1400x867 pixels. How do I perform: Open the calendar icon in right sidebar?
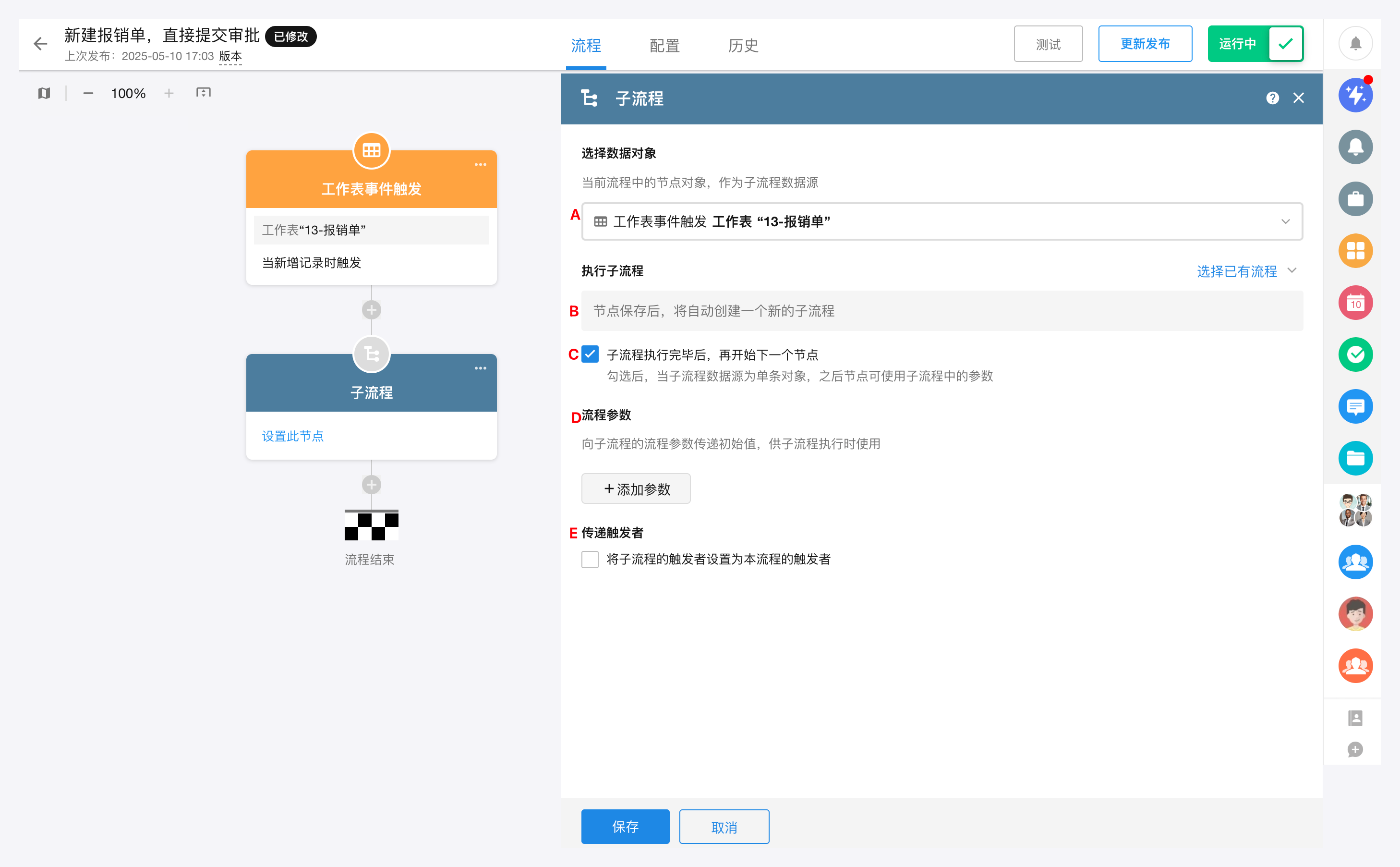coord(1355,303)
